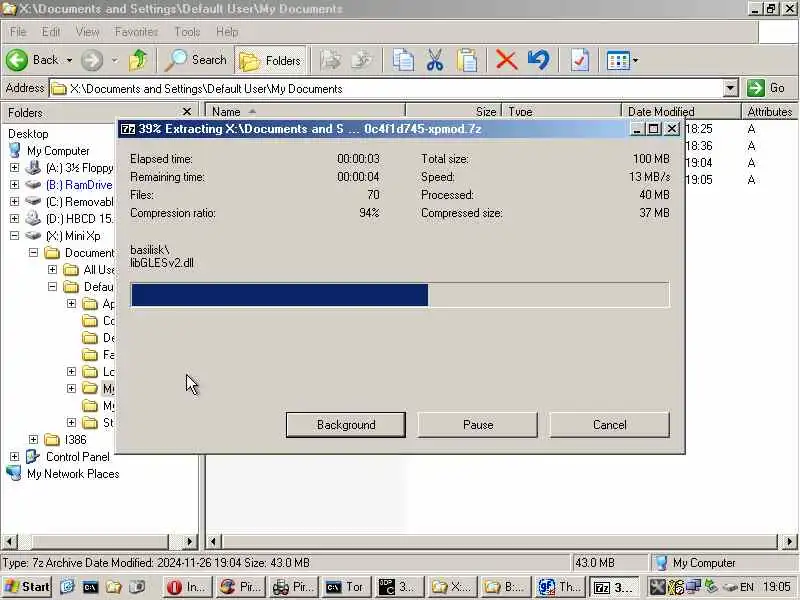Click the EN language indicator in tray
Image resolution: width=800 pixels, height=600 pixels.
coord(746,587)
